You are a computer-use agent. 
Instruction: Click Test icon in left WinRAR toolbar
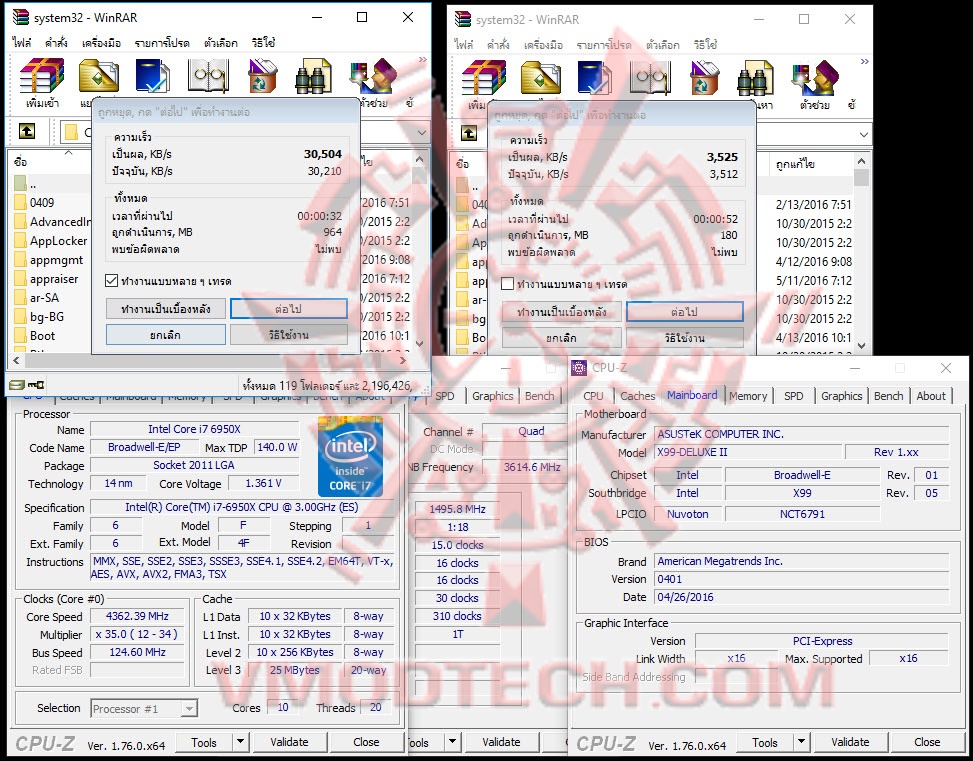(153, 76)
